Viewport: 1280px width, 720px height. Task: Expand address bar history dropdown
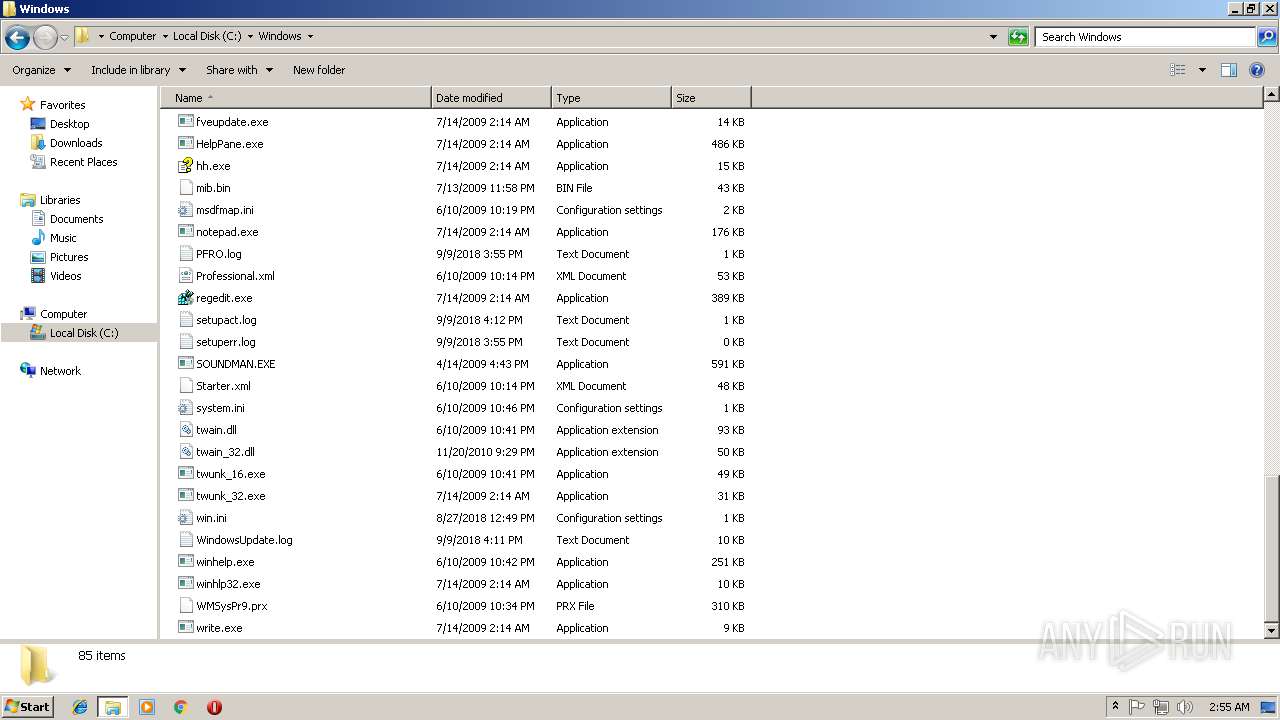coord(993,37)
